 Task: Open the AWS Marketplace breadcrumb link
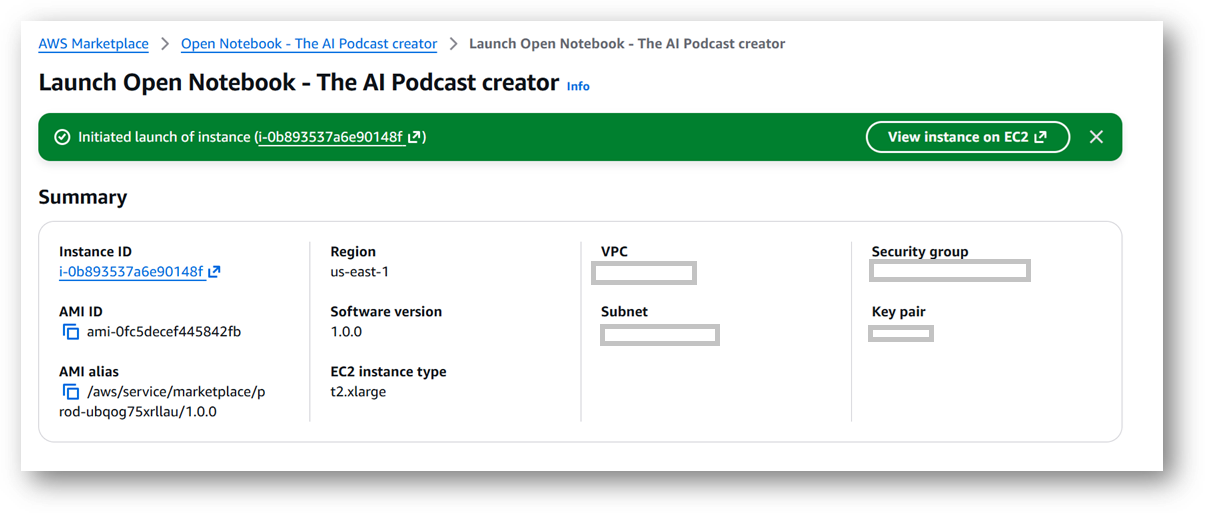(93, 44)
